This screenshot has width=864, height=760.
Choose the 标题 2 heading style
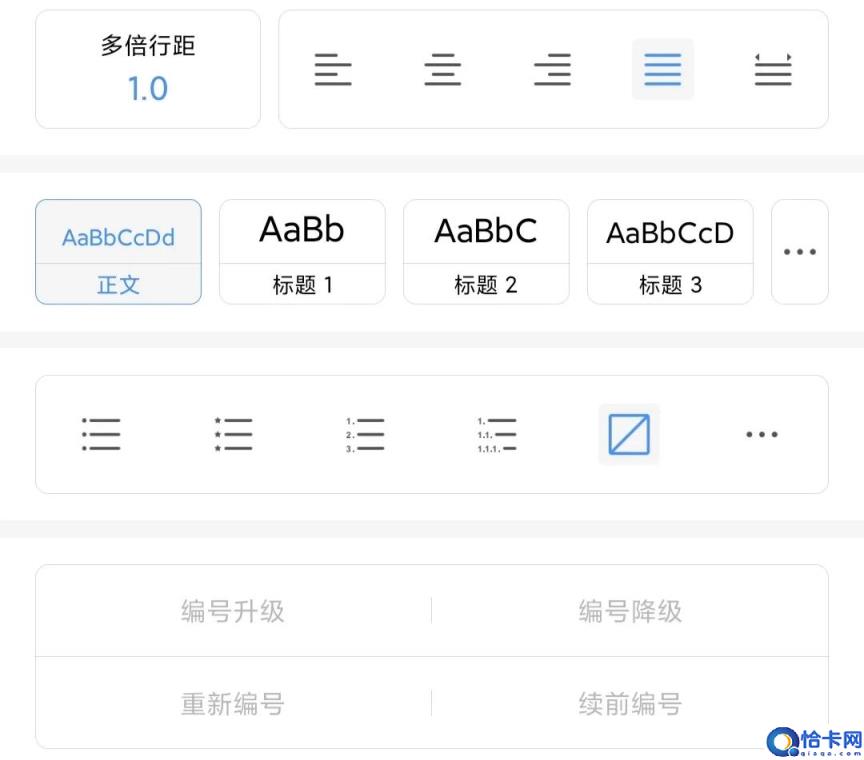(486, 251)
